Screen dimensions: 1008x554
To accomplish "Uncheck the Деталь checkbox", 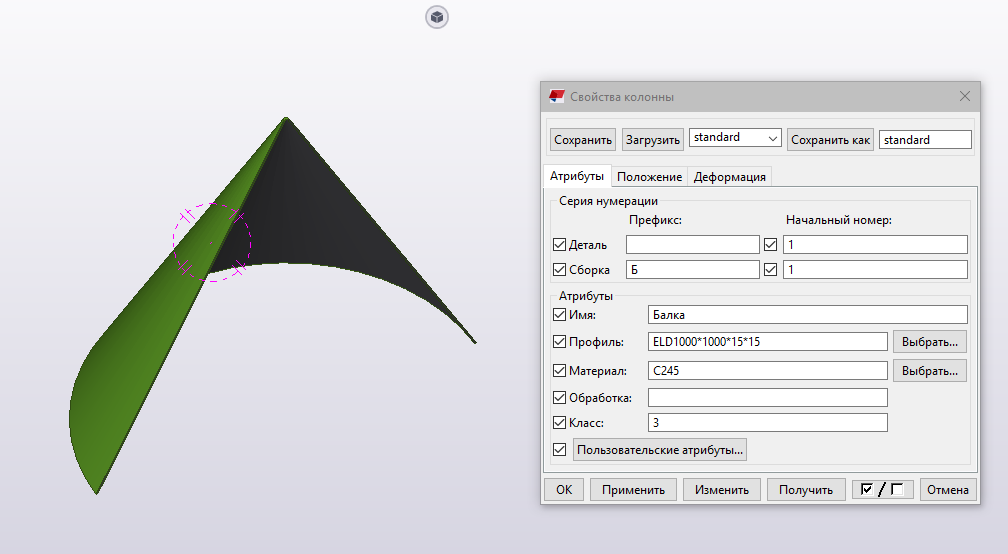I will (559, 244).
